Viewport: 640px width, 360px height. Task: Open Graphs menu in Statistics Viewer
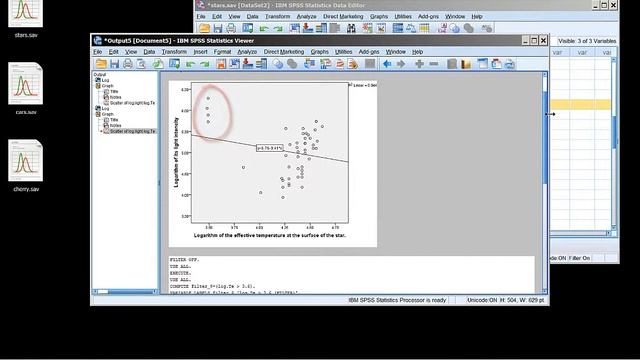click(x=320, y=52)
